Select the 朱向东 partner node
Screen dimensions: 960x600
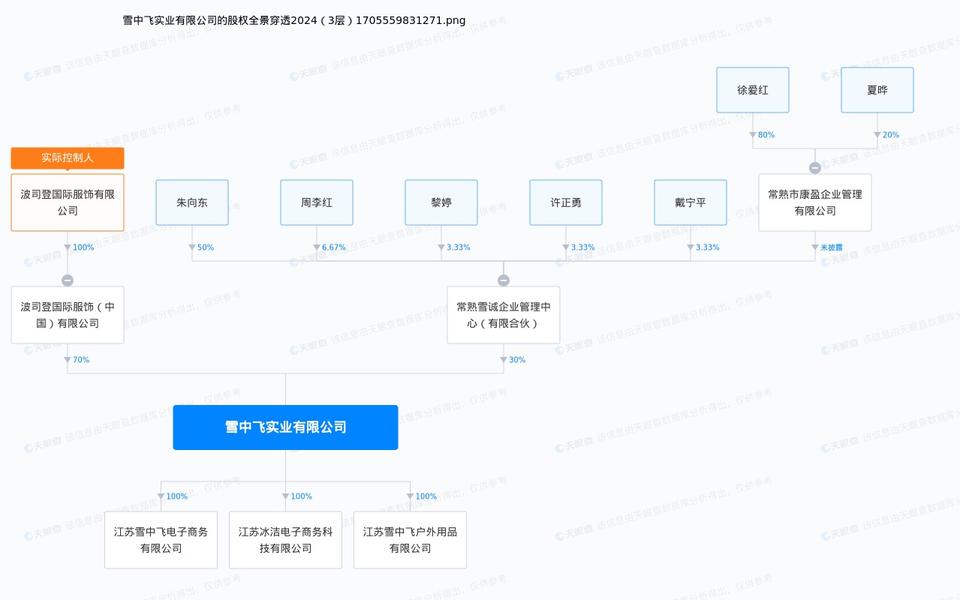coord(192,202)
